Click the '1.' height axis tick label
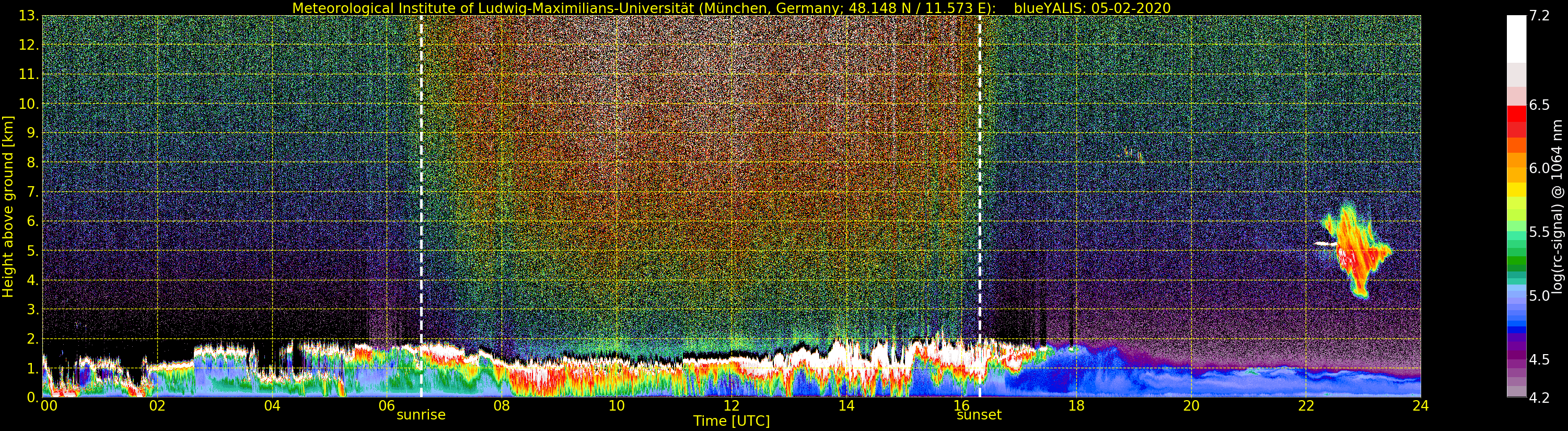Image resolution: width=1568 pixels, height=431 pixels. tap(32, 368)
